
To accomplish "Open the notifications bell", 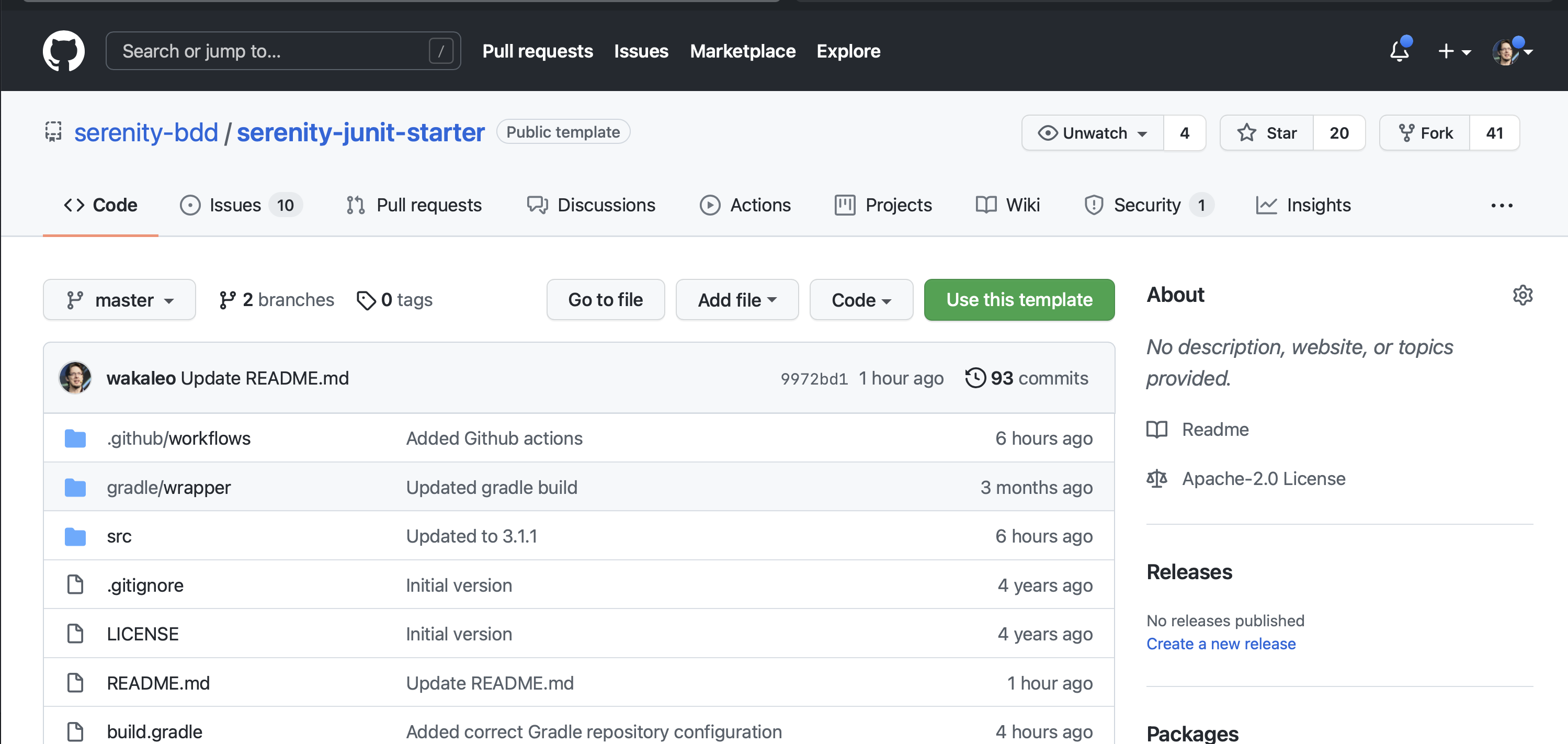I will click(1399, 51).
